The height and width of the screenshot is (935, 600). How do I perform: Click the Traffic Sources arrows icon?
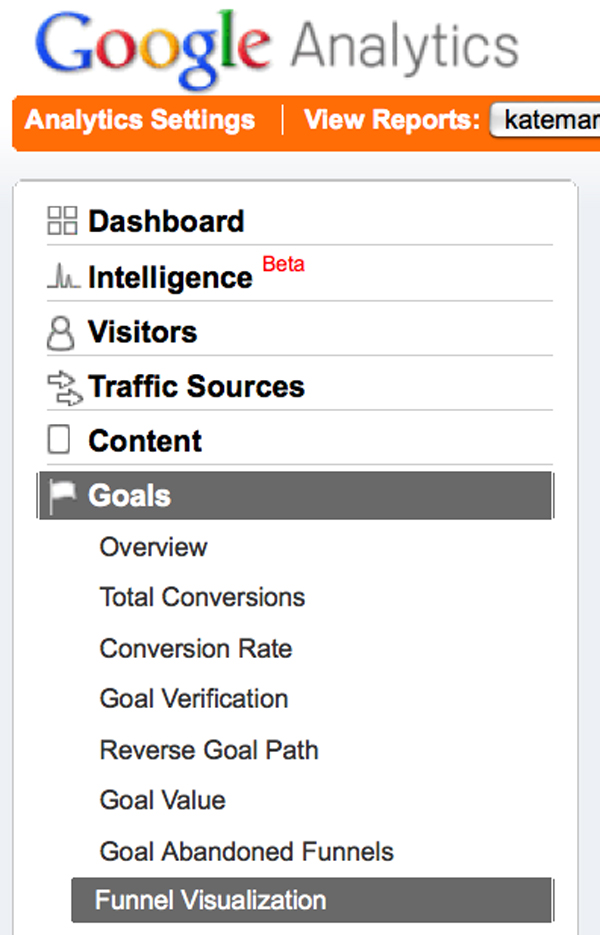click(x=62, y=388)
